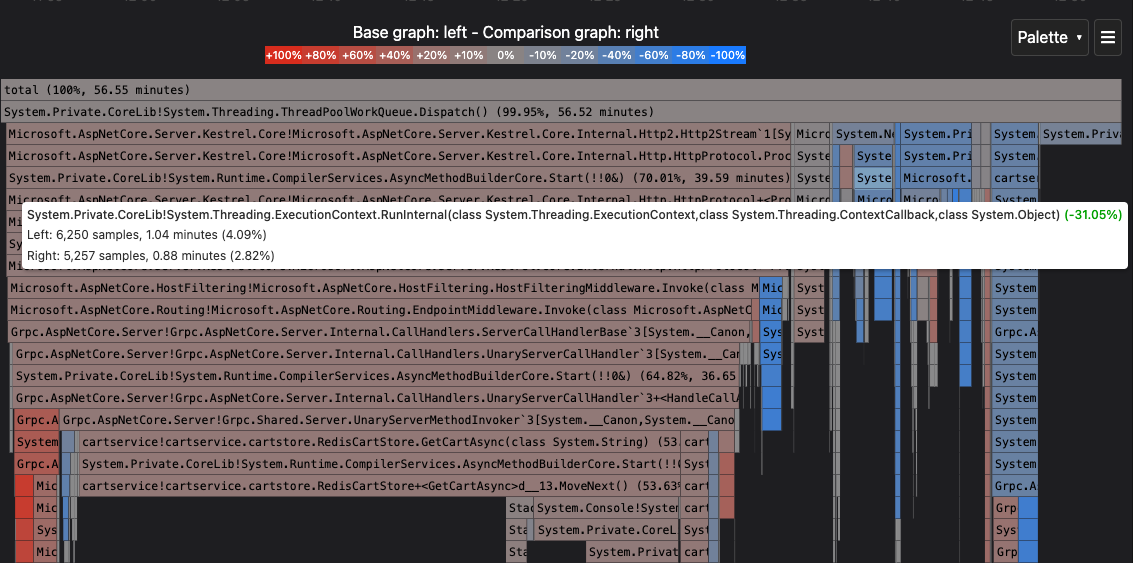
Task: Select the <GetCartAsync>d__13.MoveNext() frame
Action: [x=381, y=486]
